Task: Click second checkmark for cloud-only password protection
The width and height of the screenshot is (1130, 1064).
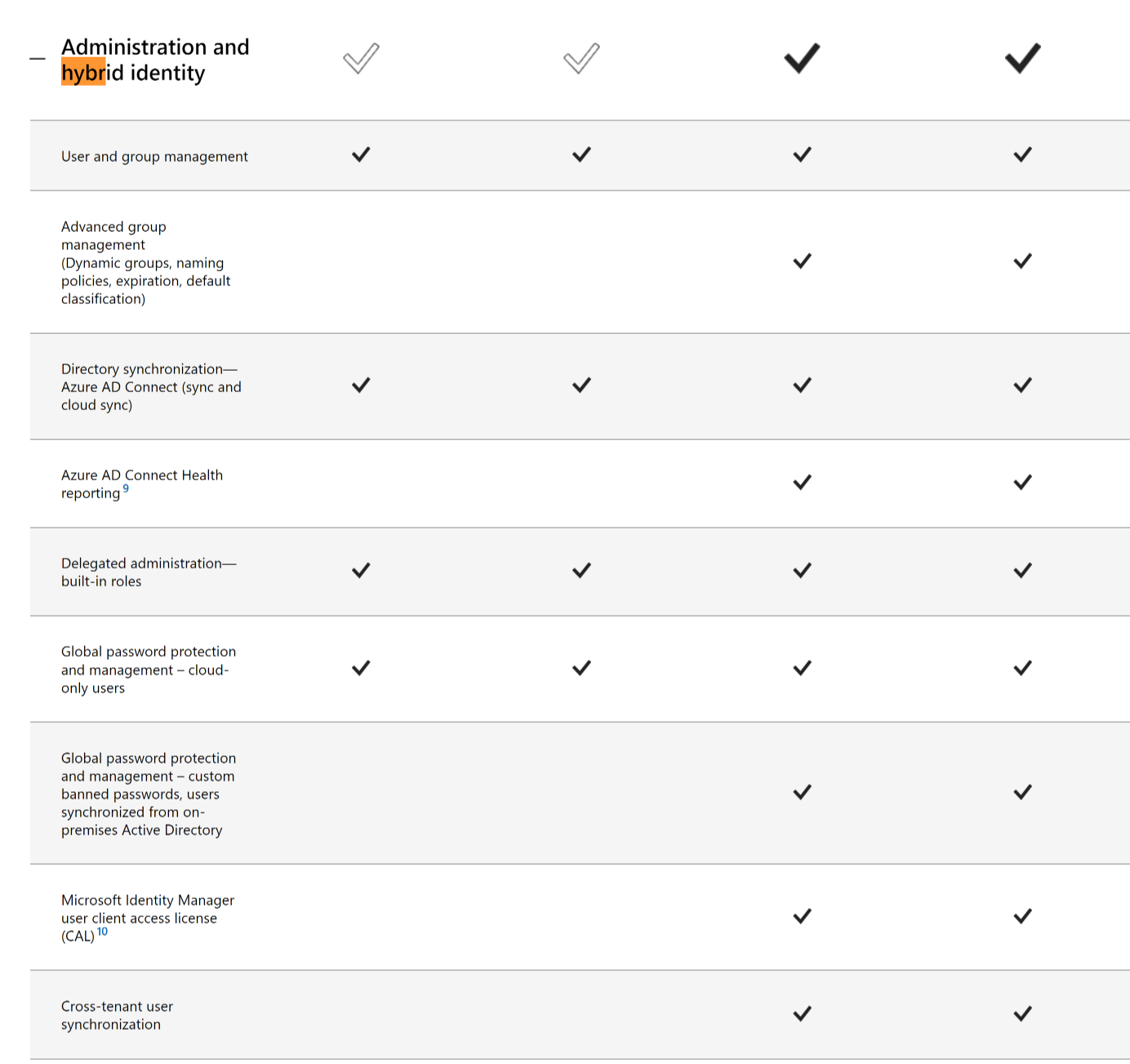Action: pos(581,668)
